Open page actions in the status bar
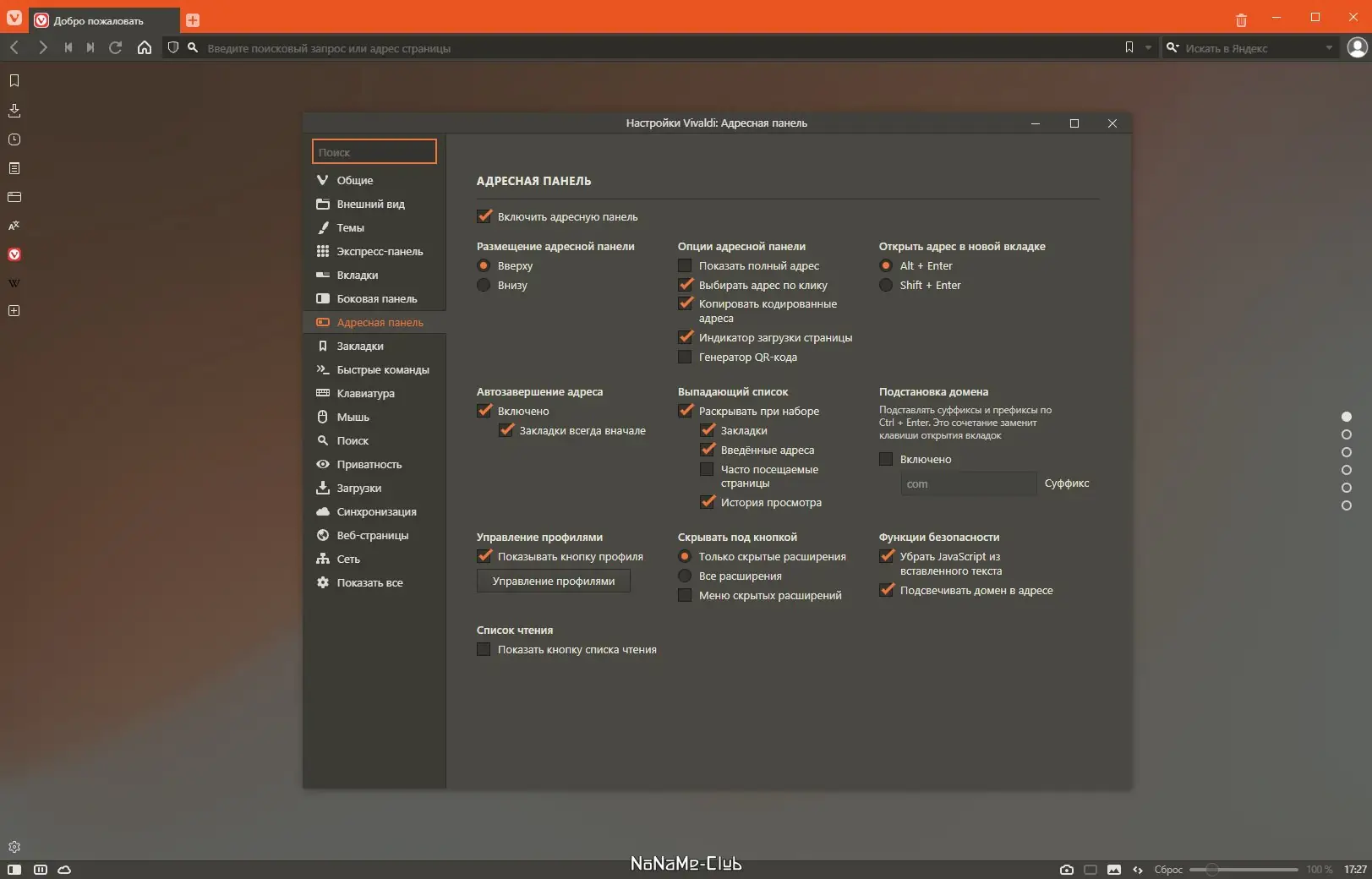The image size is (1372, 879). click(x=1138, y=870)
